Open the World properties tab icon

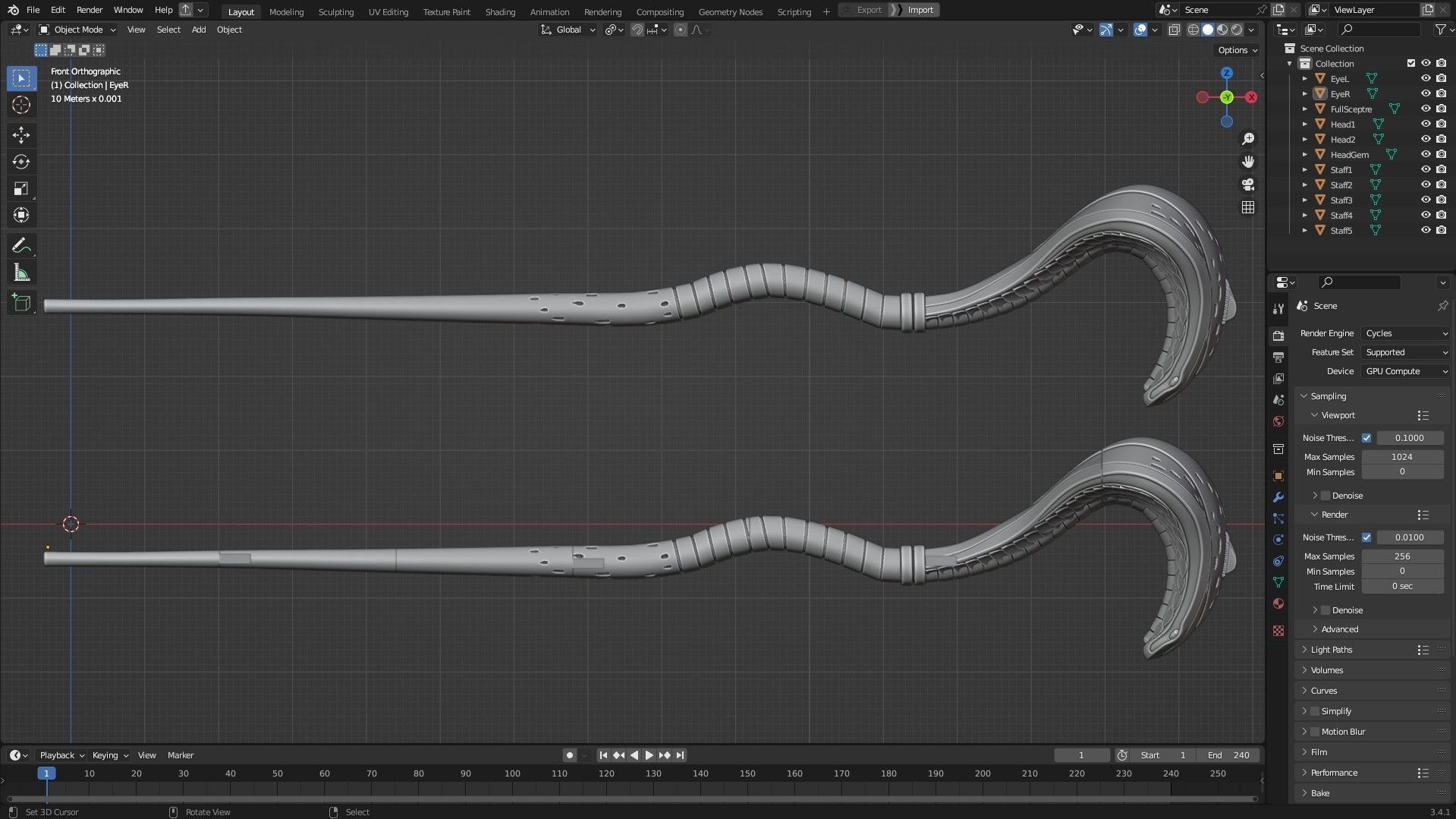coord(1278,421)
